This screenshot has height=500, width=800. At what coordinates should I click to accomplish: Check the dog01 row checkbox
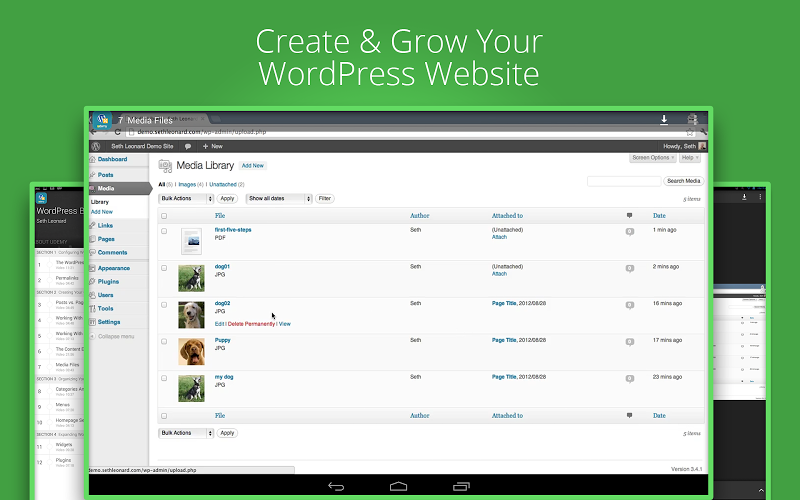164,268
